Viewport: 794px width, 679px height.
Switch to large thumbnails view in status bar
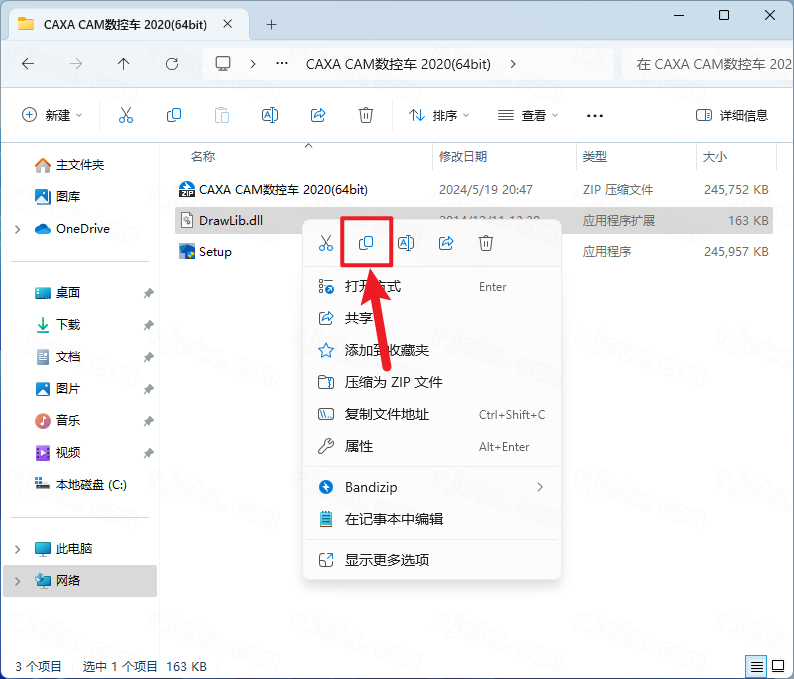778,666
